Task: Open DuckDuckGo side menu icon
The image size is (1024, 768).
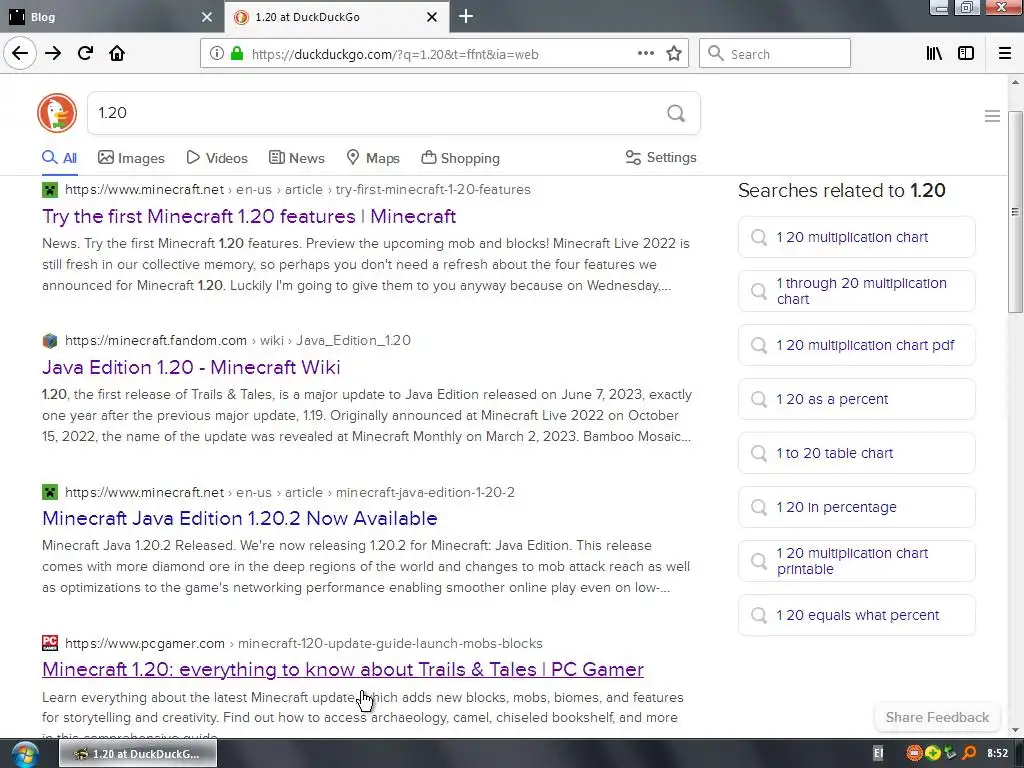Action: pyautogui.click(x=992, y=116)
